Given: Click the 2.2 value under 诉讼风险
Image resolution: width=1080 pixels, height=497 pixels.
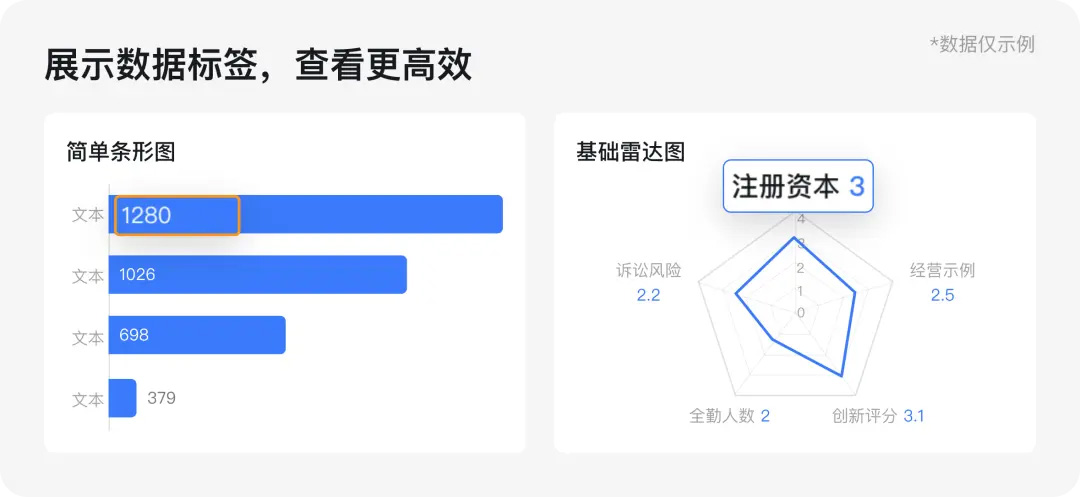Looking at the screenshot, I should (648, 296).
